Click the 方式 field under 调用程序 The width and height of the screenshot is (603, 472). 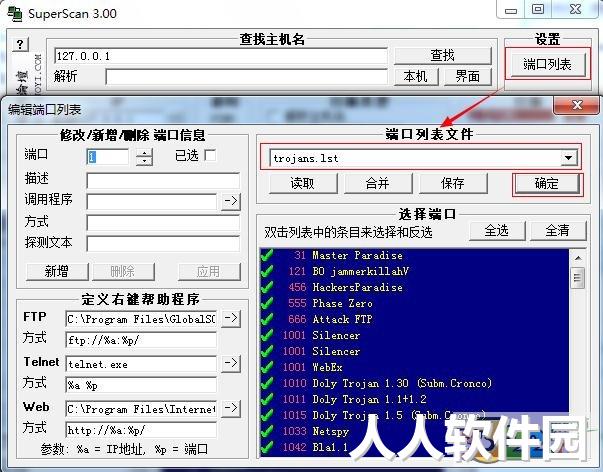[163, 223]
